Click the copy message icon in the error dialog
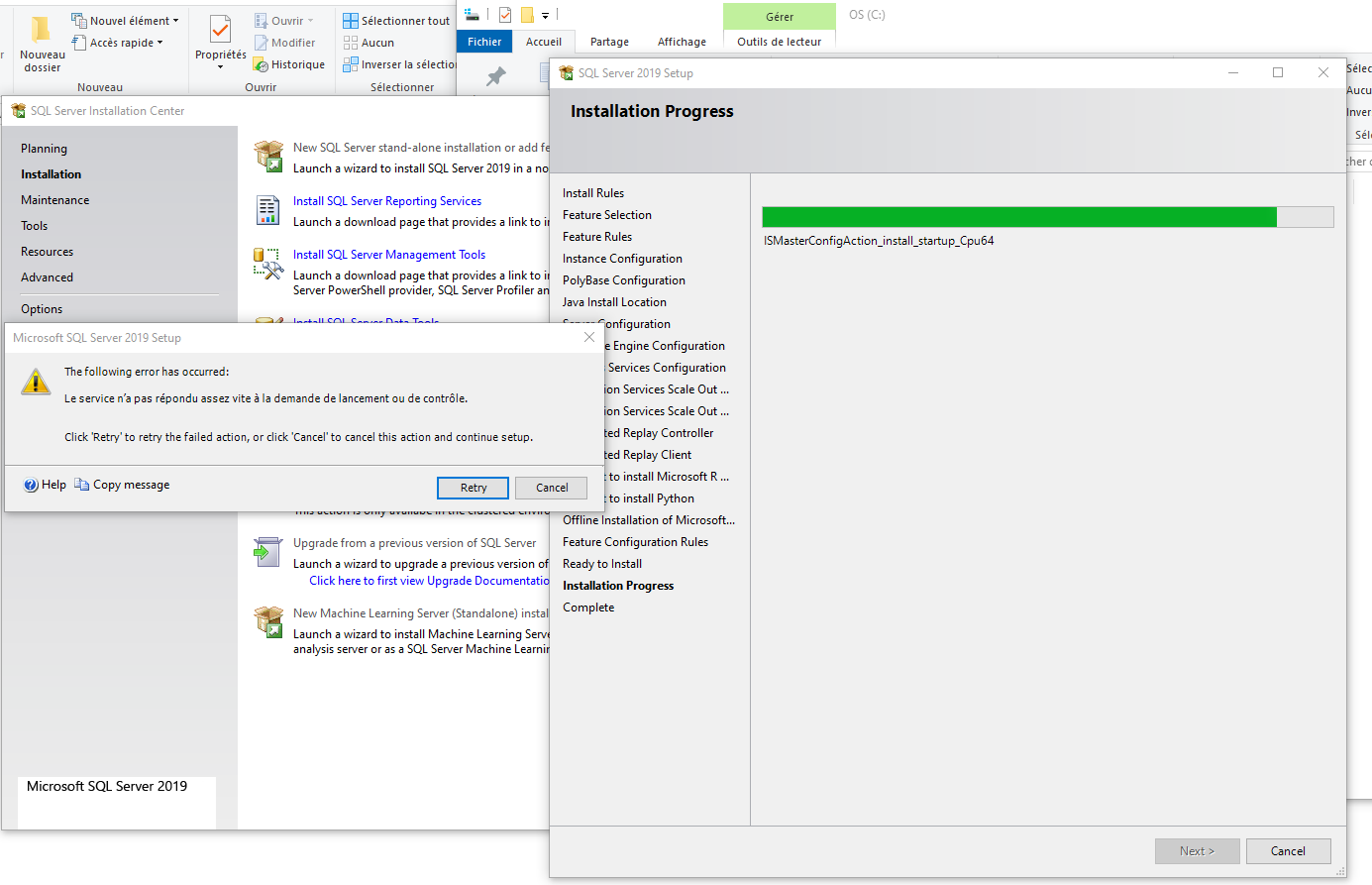1372x885 pixels. point(82,485)
